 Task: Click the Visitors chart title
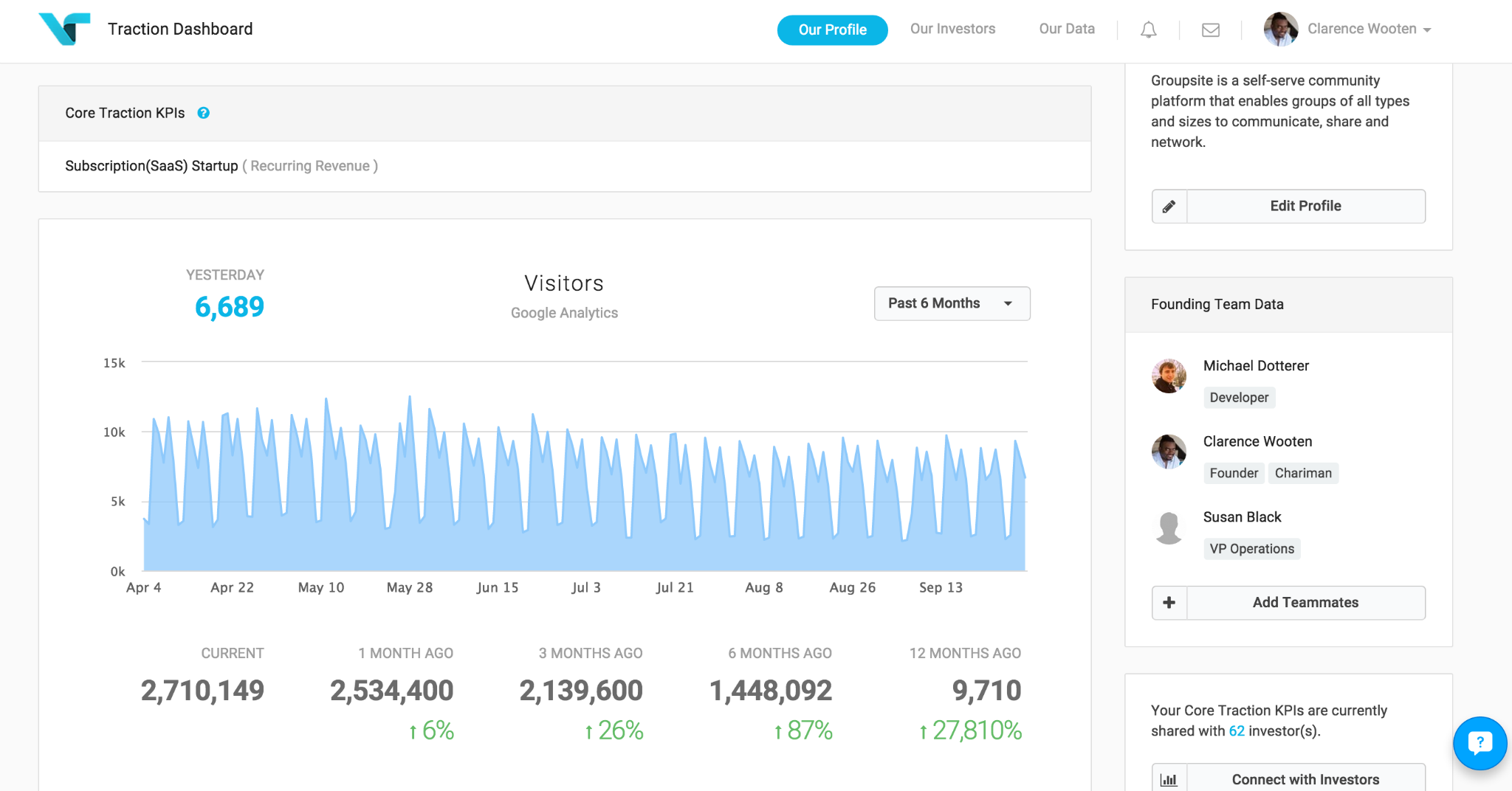pyautogui.click(x=564, y=283)
